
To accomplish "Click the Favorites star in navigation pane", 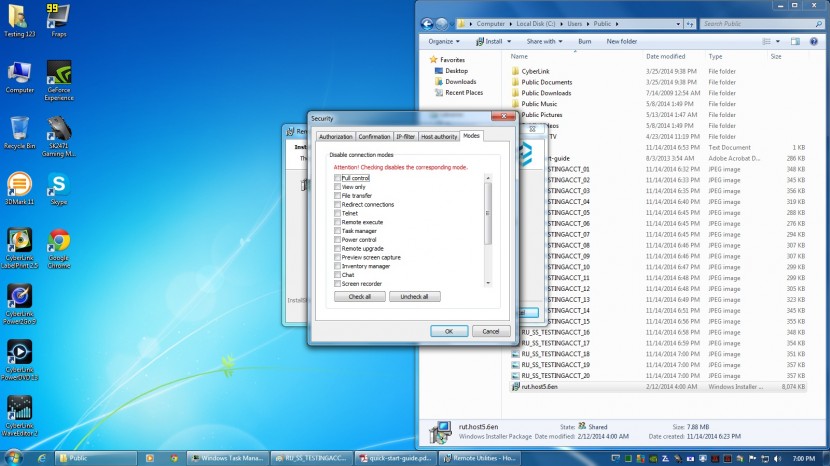I will tap(434, 59).
